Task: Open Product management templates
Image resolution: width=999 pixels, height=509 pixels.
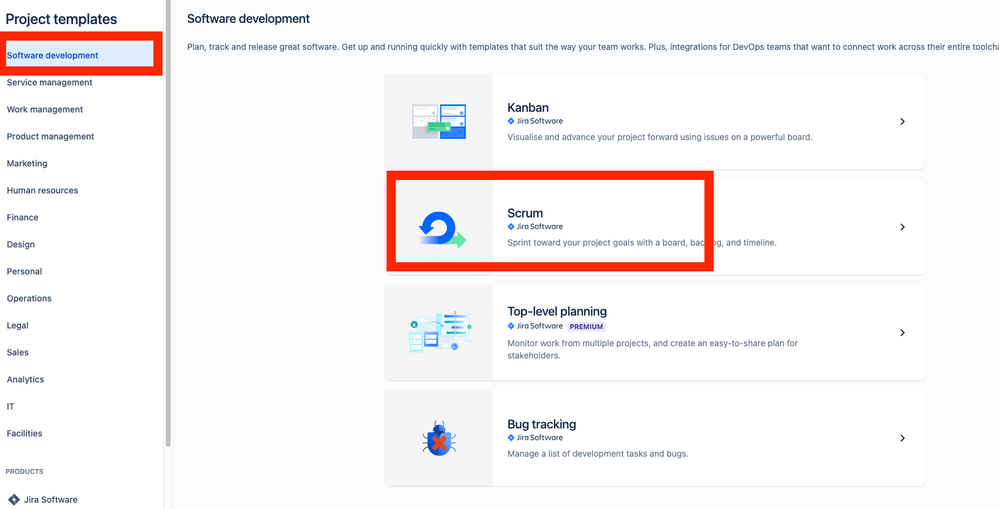Action: [x=50, y=136]
